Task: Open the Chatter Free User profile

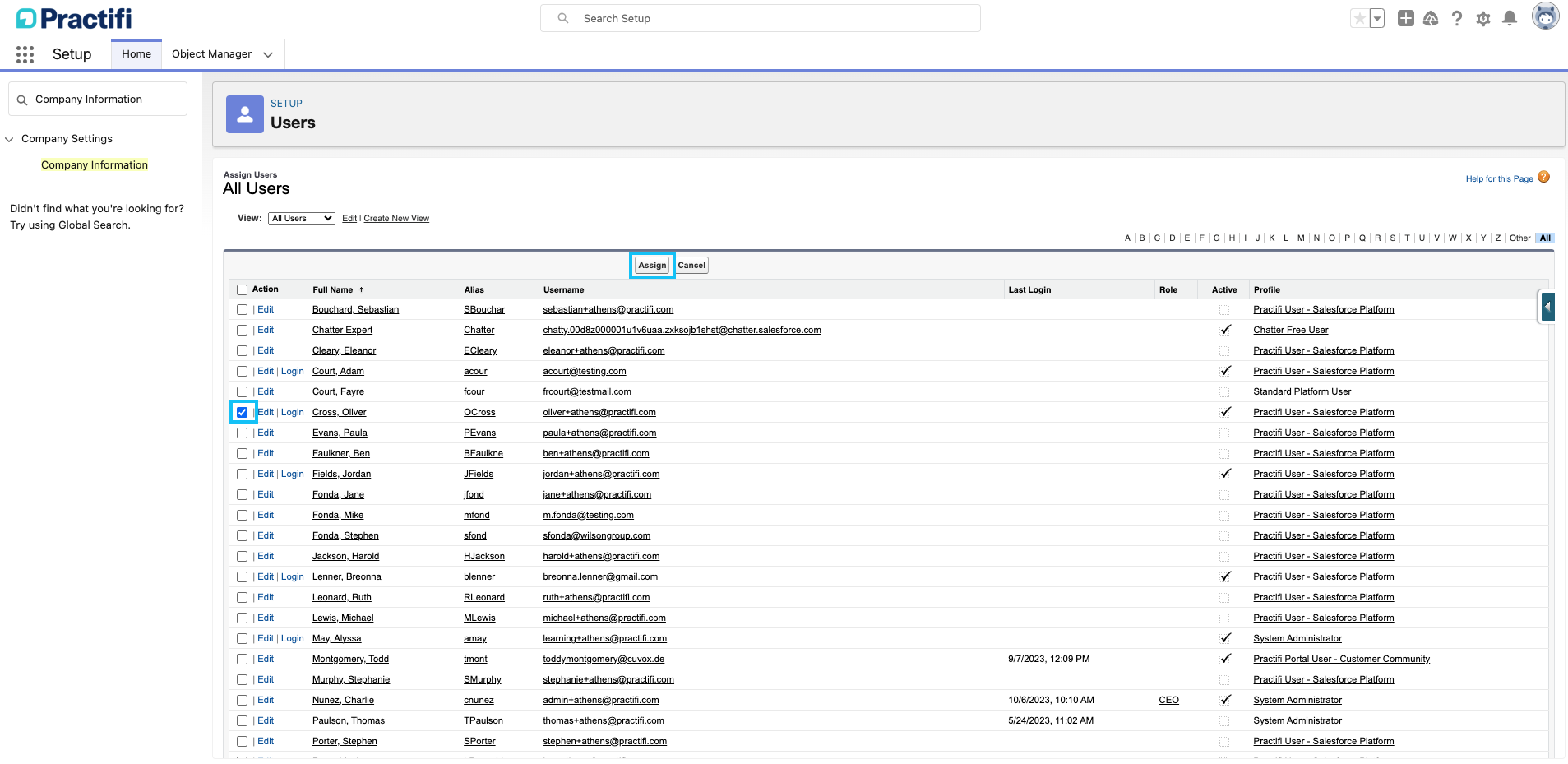Action: 1290,330
